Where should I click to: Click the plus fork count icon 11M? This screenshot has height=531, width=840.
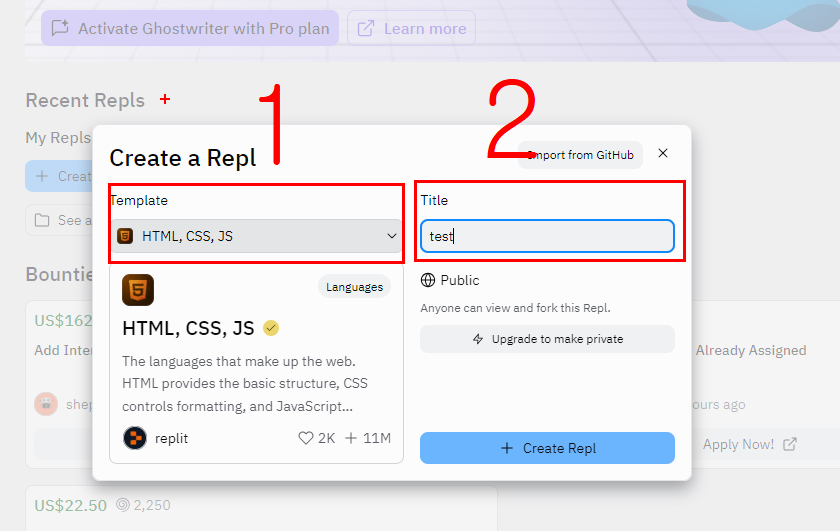351,438
